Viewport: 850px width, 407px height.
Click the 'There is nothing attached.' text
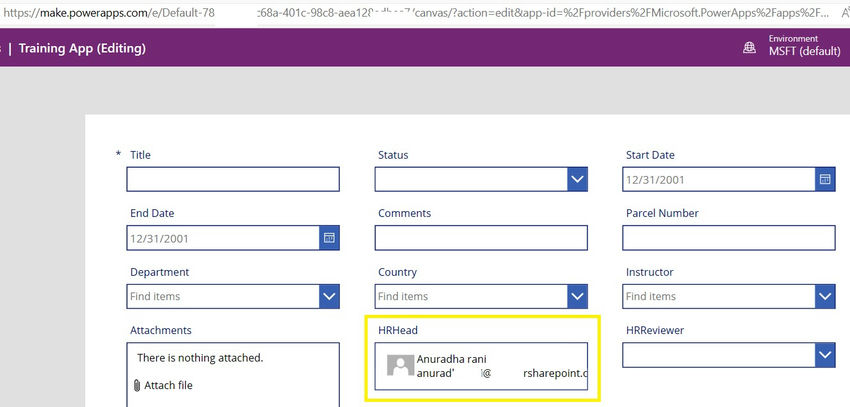click(x=200, y=358)
